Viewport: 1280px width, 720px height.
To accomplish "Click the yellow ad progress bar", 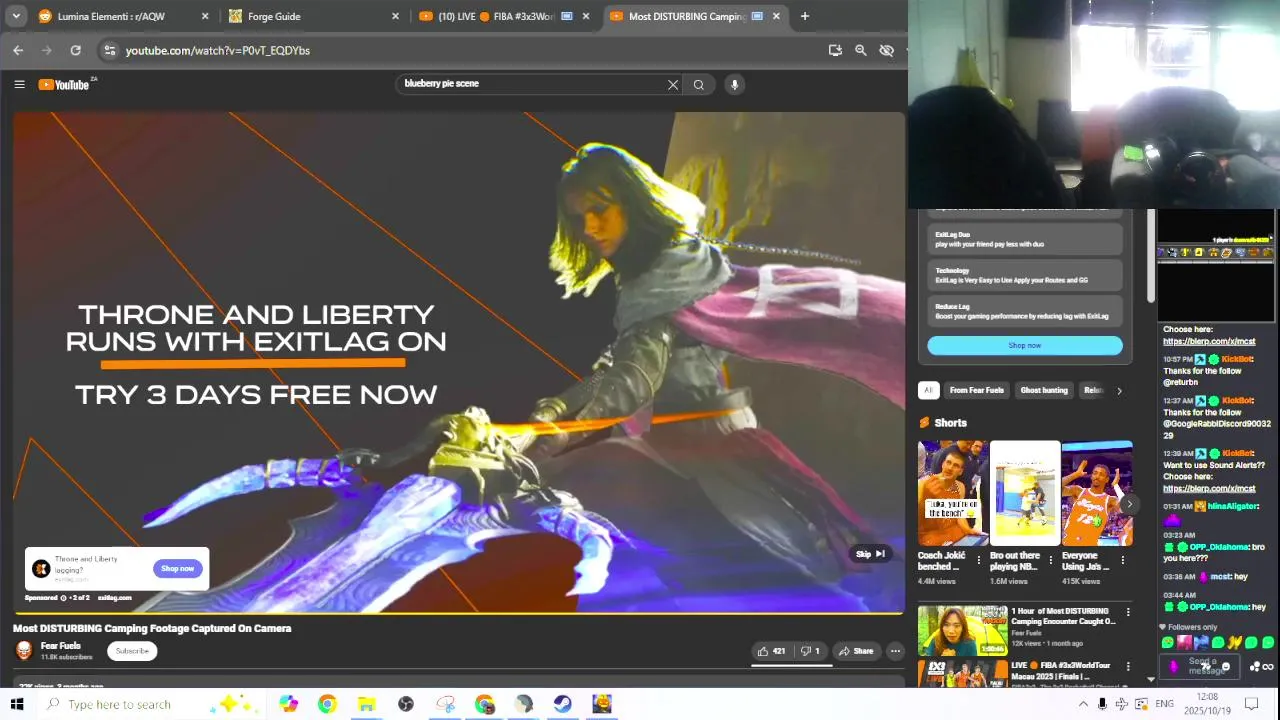I will [460, 612].
